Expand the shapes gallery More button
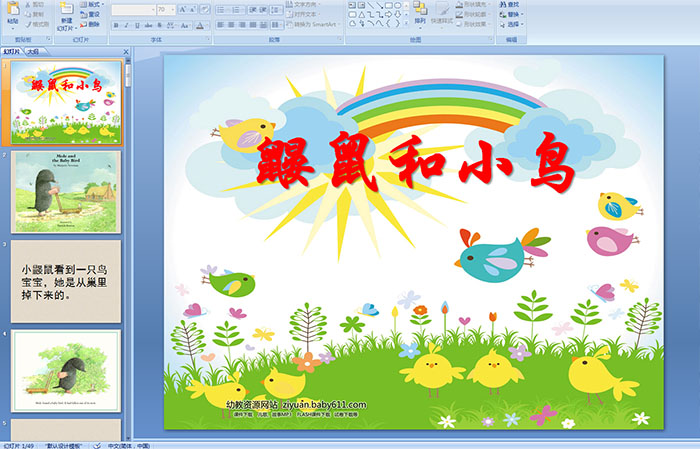Image resolution: width=700 pixels, height=449 pixels. (x=406, y=23)
